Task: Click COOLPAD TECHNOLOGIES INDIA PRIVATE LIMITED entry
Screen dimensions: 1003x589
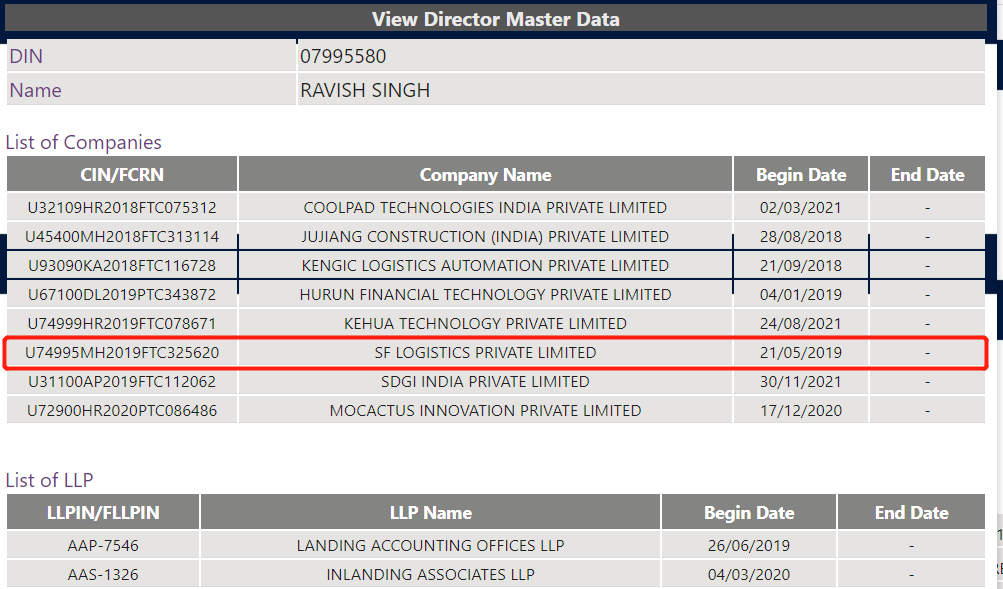Action: 485,208
